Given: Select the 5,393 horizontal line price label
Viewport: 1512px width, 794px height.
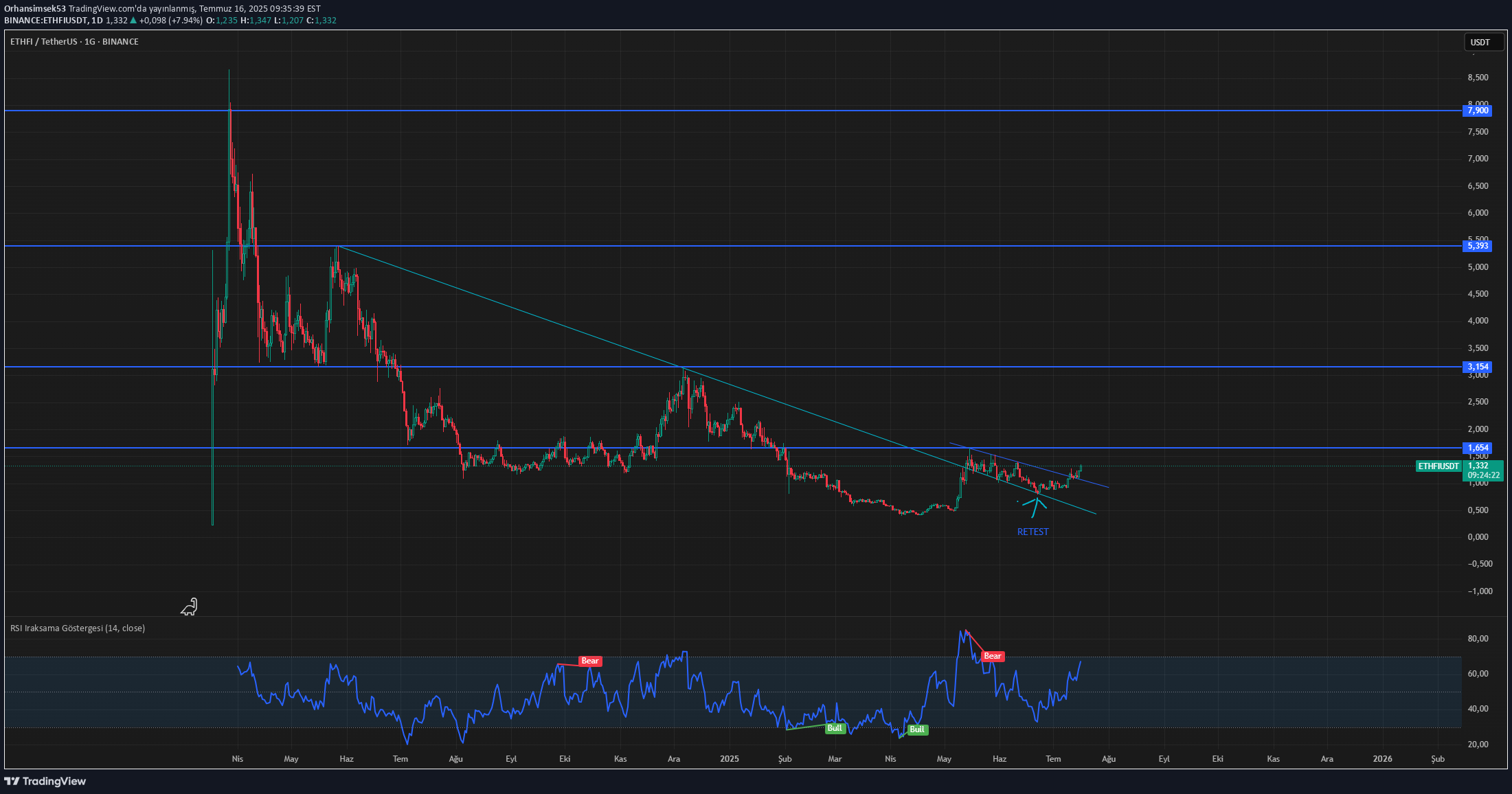Looking at the screenshot, I should click(x=1478, y=246).
